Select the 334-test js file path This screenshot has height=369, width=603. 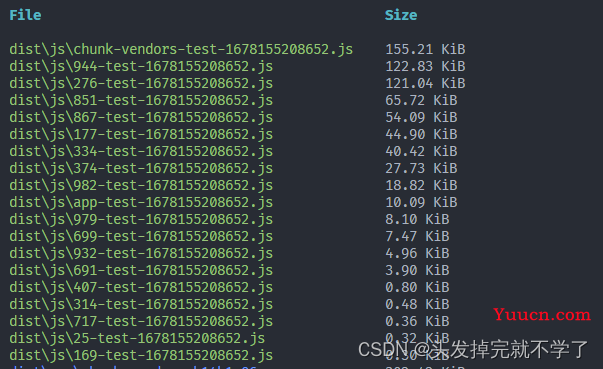[141, 152]
